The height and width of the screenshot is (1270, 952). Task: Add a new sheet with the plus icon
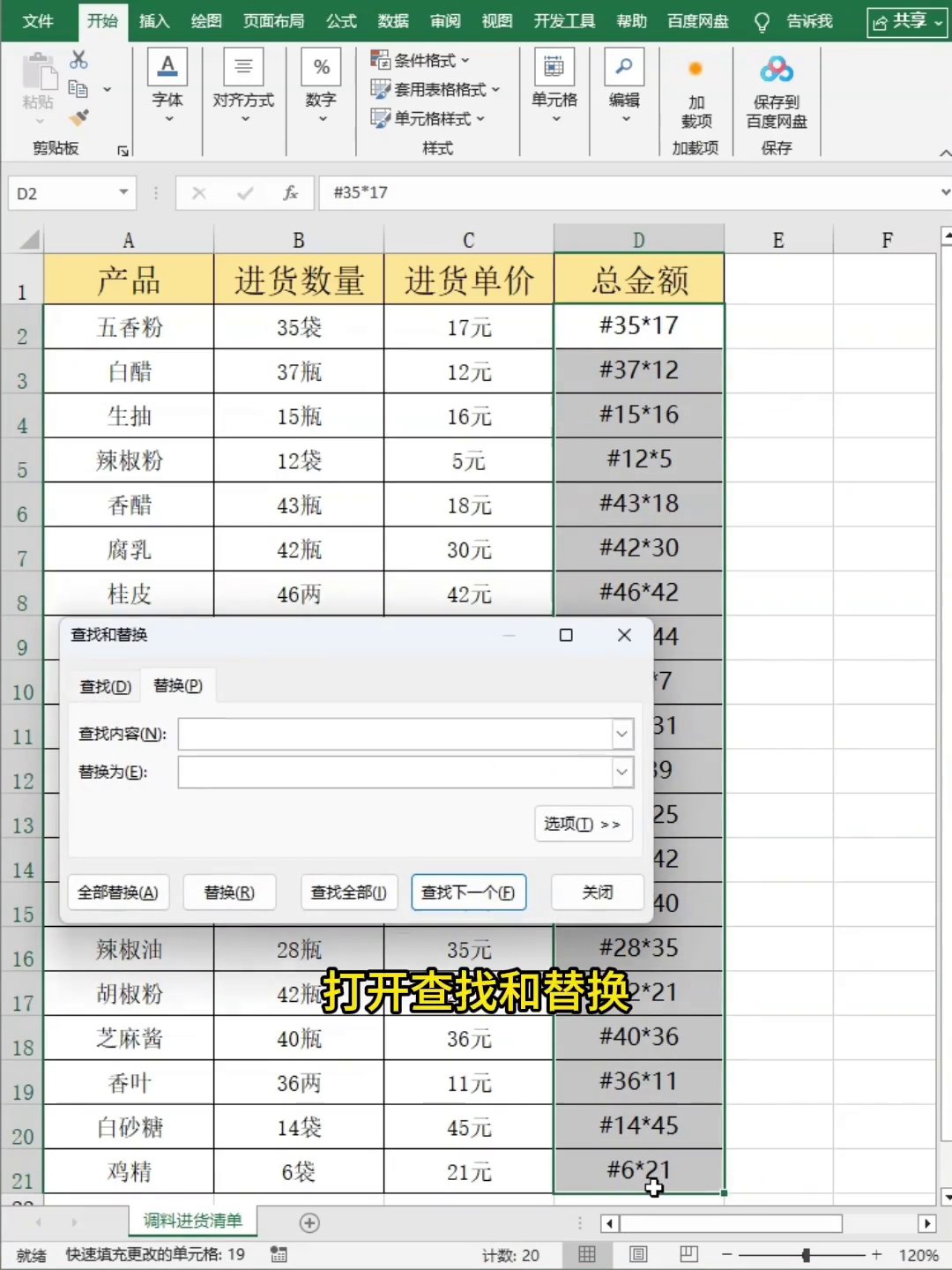pos(309,1222)
